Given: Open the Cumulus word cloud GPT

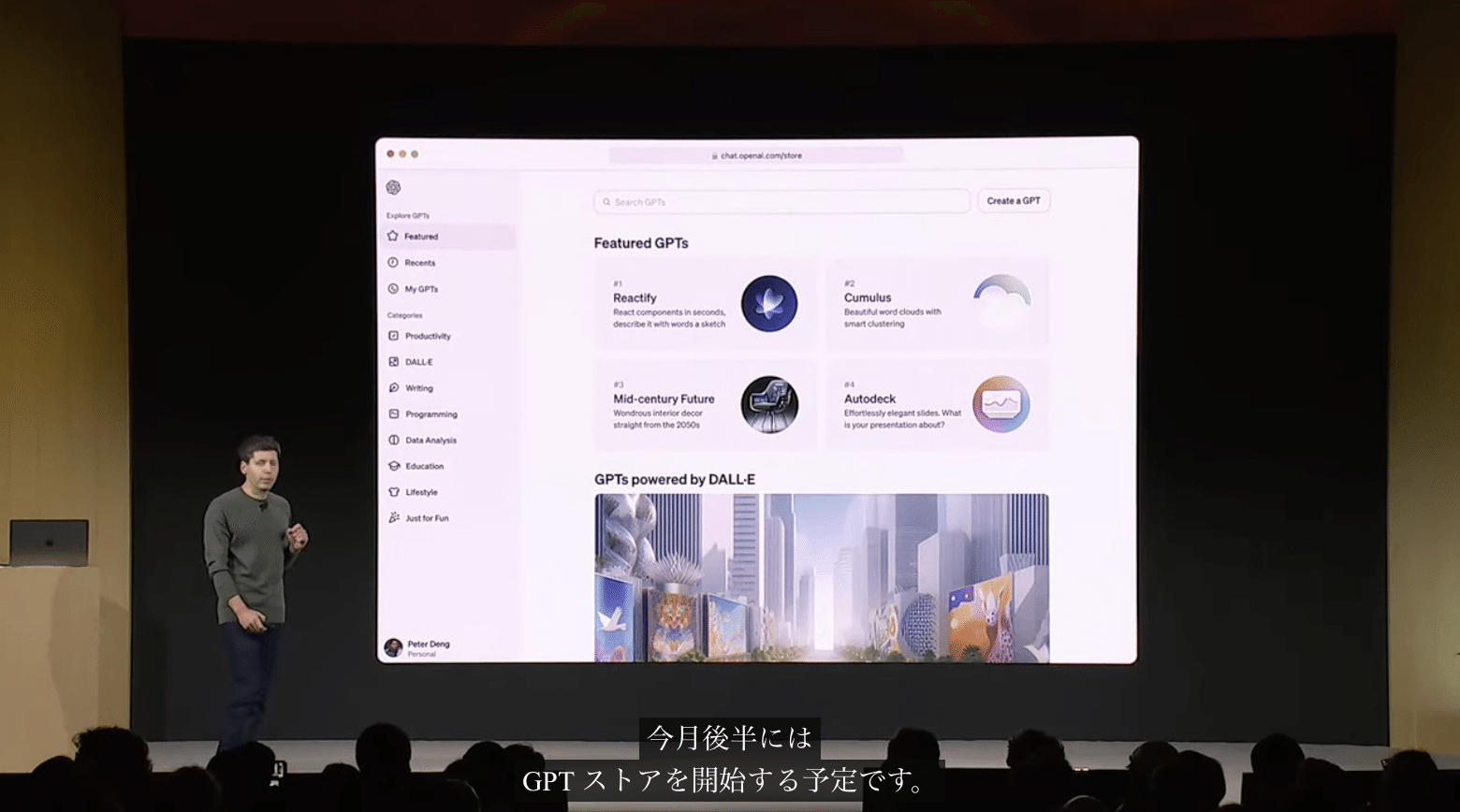Looking at the screenshot, I should coord(937,304).
